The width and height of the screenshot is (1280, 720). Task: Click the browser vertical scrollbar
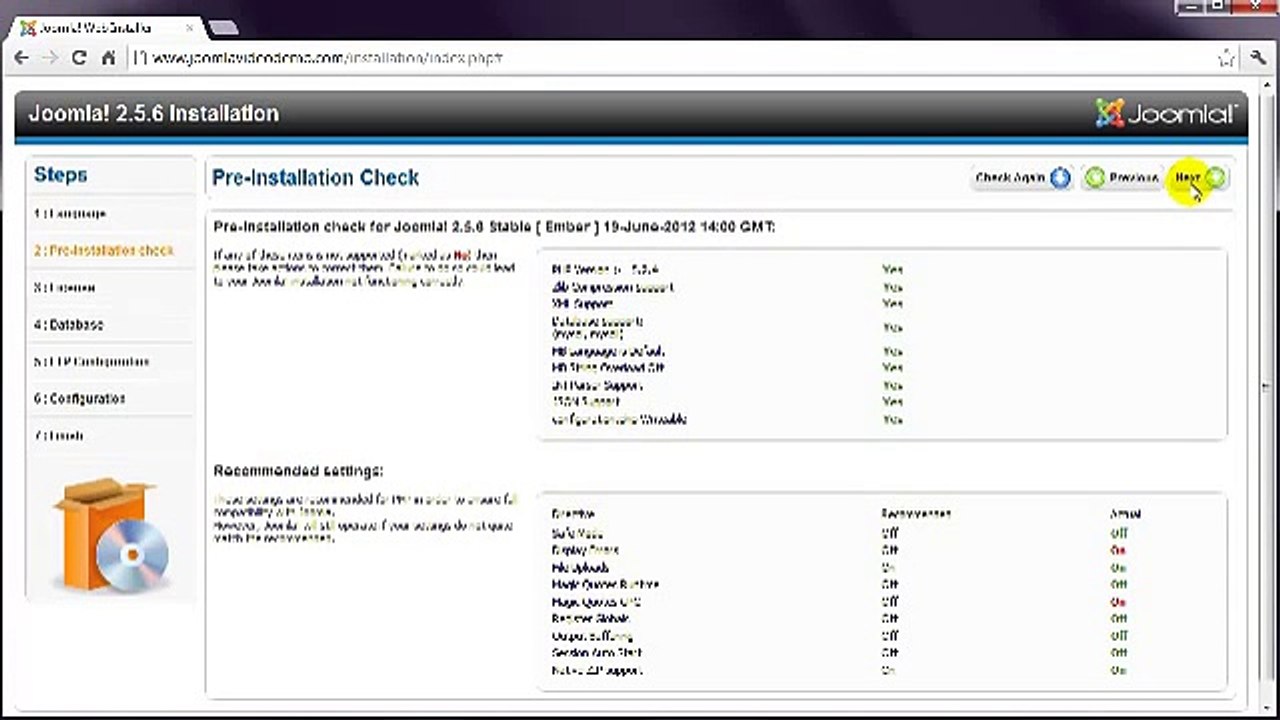[x=1267, y=390]
